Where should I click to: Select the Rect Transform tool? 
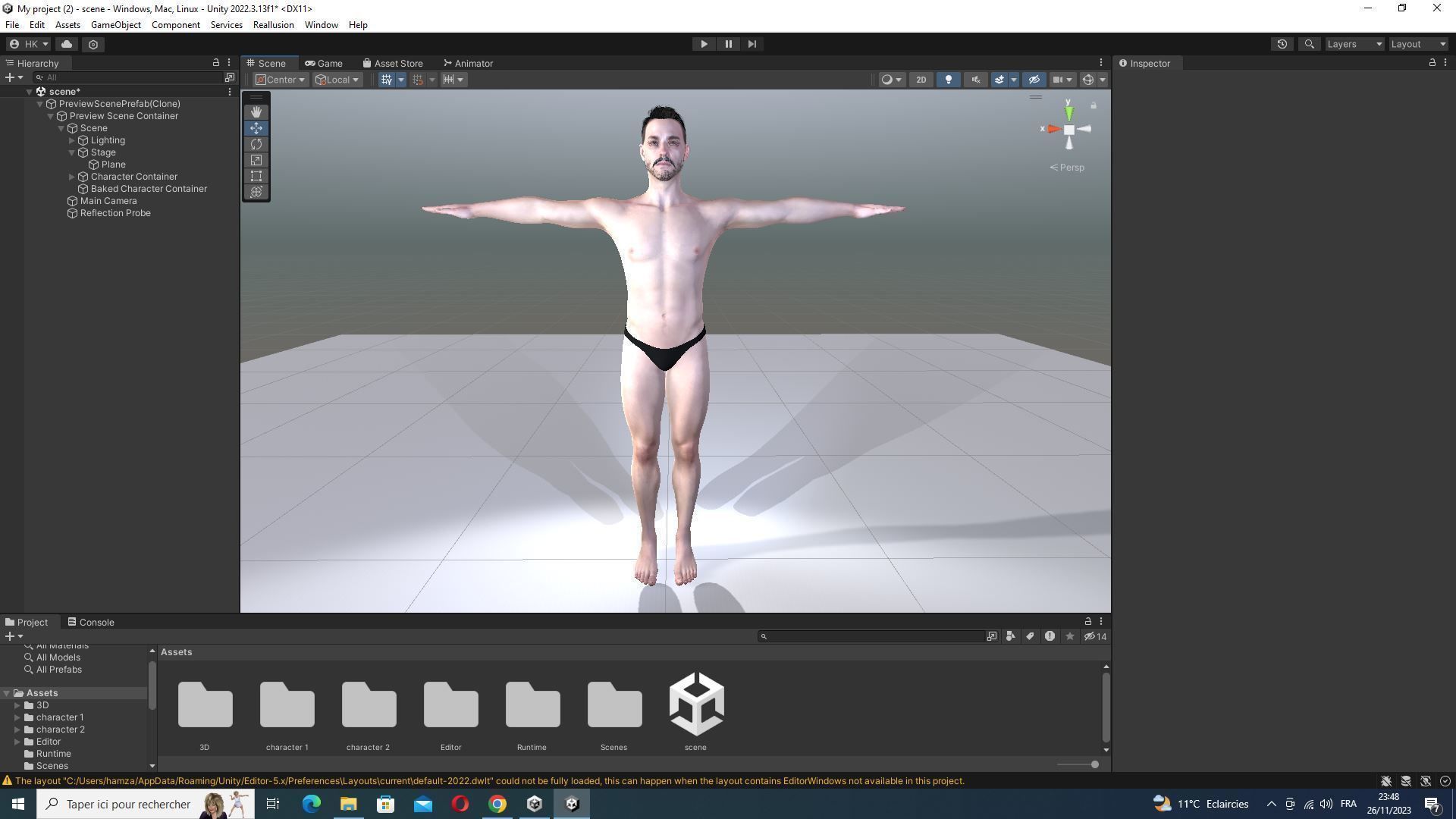pos(256,176)
